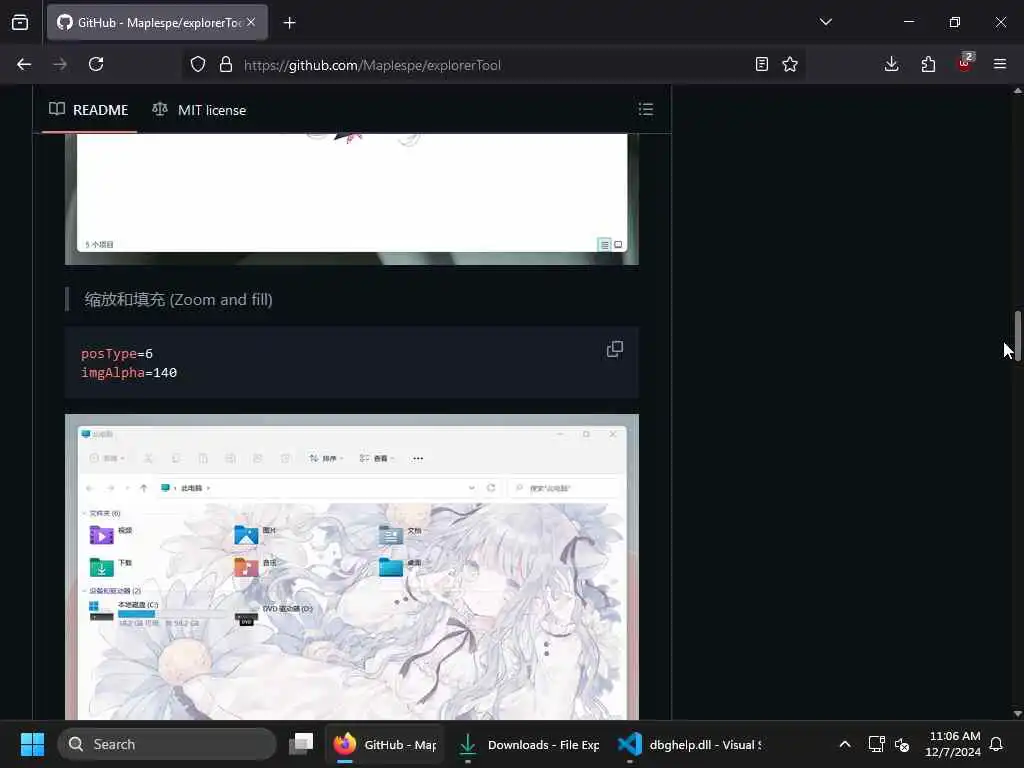Open muted volume tray icon

902,744
